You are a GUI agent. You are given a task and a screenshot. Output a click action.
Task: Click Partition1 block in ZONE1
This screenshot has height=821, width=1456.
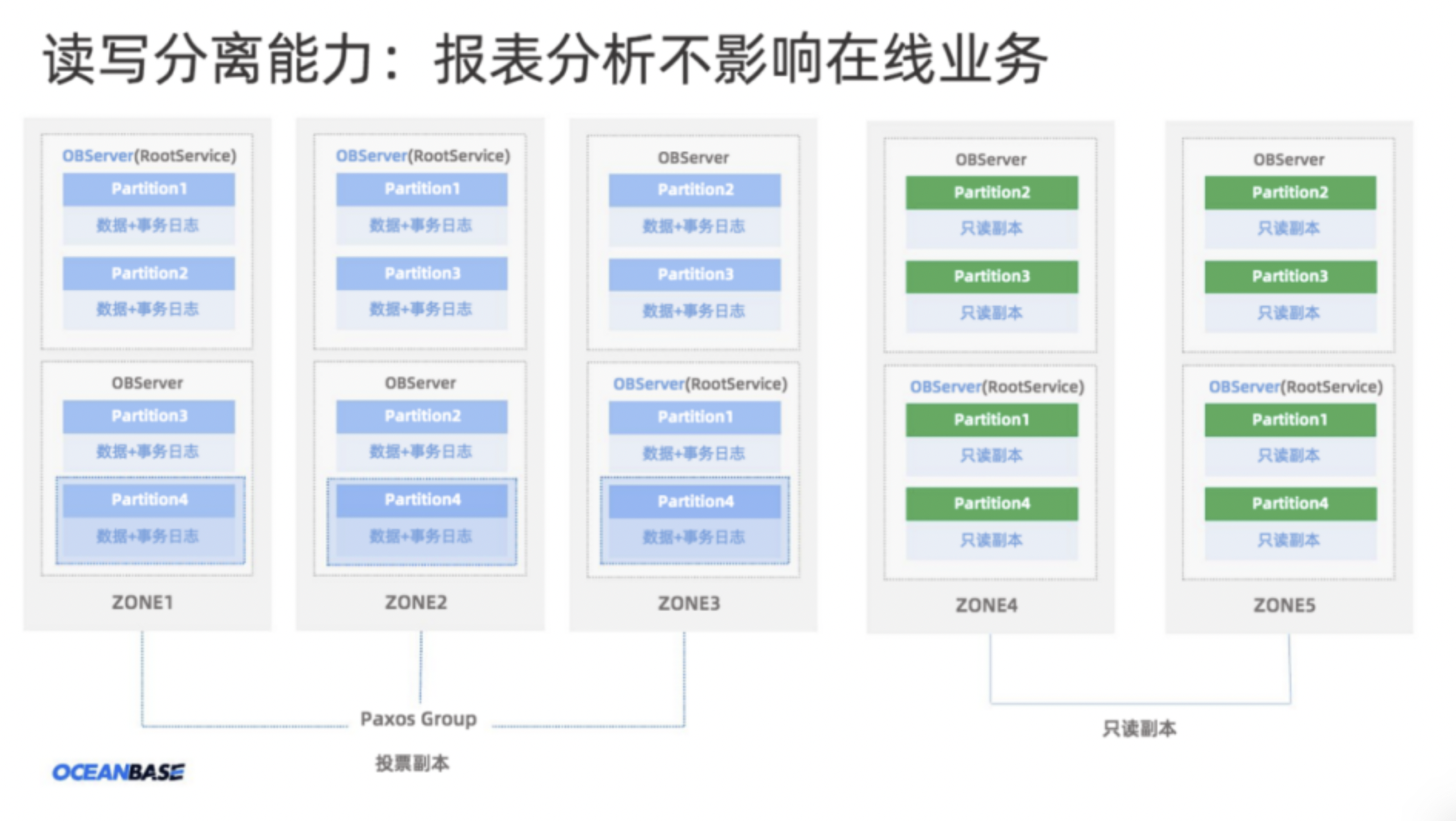pos(149,189)
